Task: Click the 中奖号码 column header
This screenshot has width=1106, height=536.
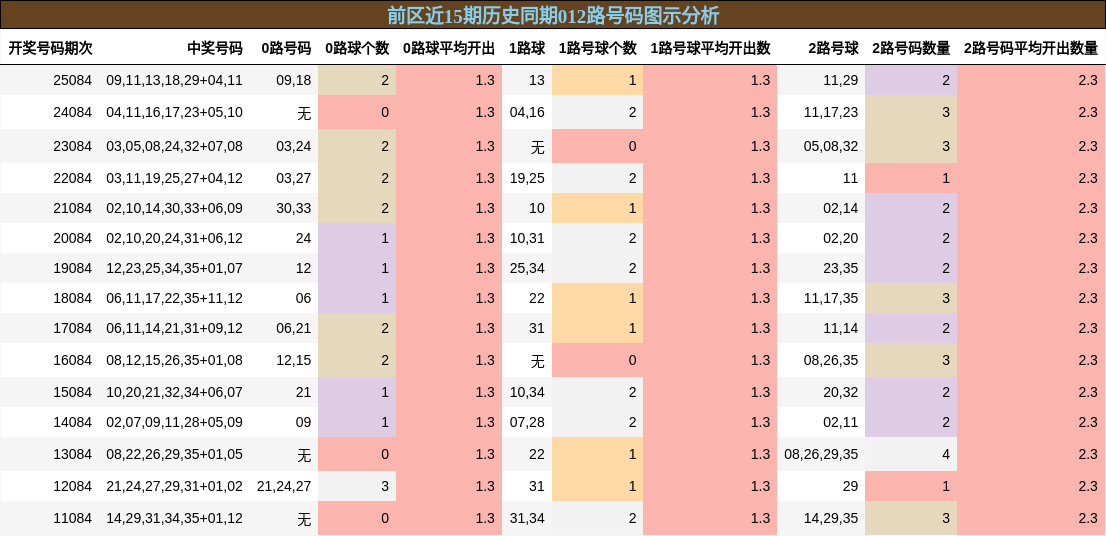Action: point(214,48)
